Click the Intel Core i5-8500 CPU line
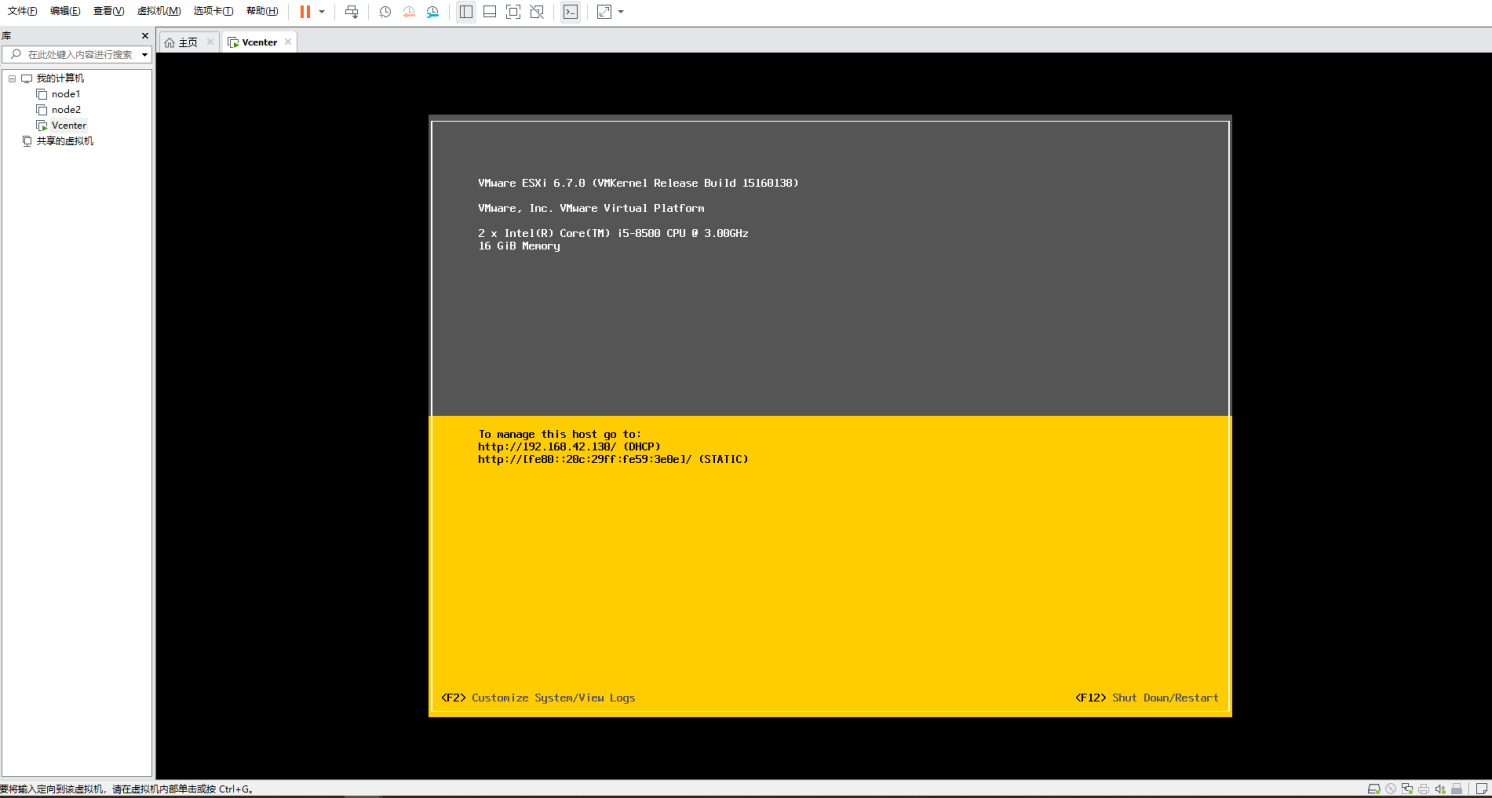 coord(613,233)
